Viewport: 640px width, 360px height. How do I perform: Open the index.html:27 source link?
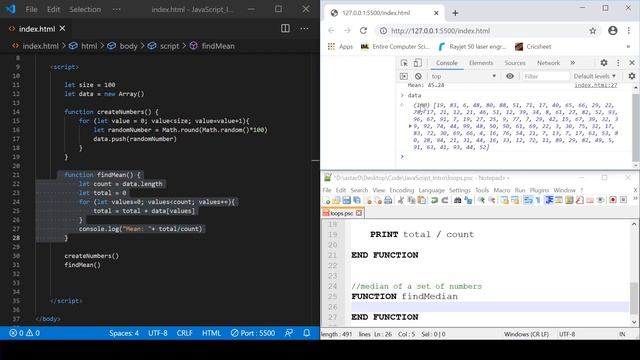pyautogui.click(x=596, y=85)
